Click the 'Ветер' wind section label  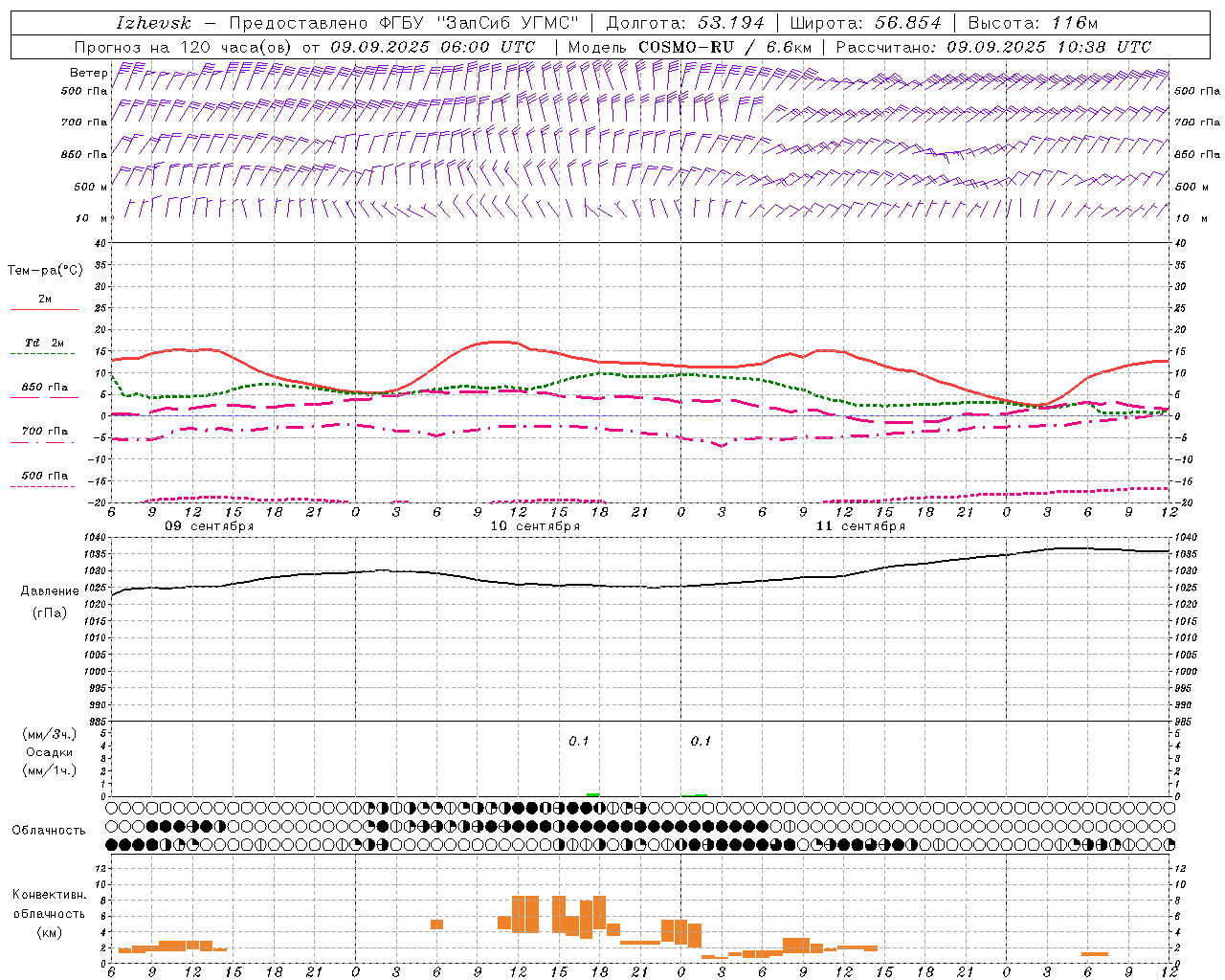88,73
